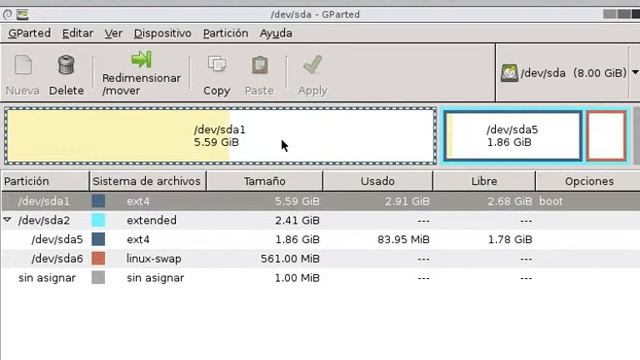Select the red swap block in disk graphic

pos(607,136)
